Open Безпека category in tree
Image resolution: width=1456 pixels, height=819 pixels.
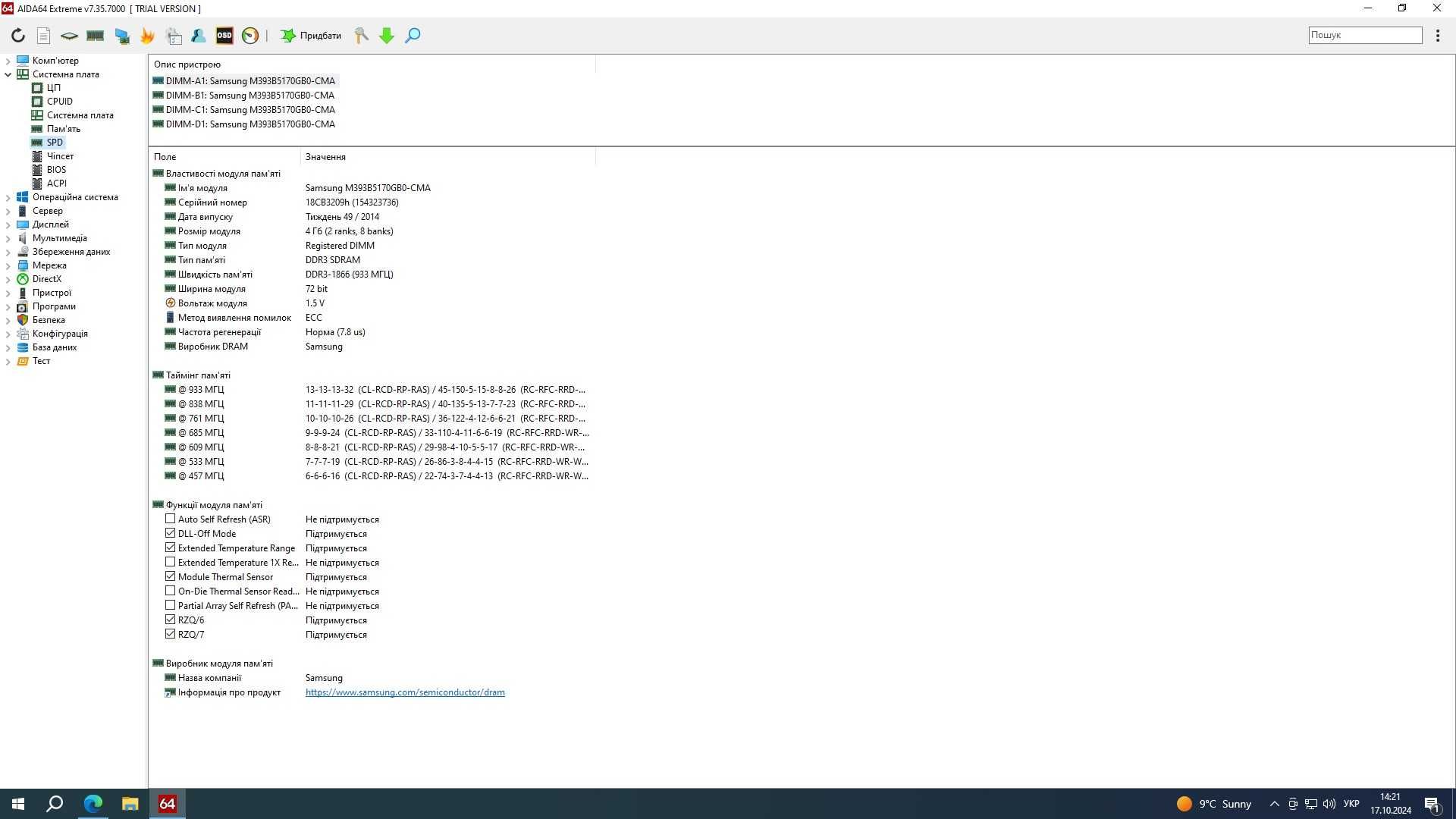click(x=49, y=320)
